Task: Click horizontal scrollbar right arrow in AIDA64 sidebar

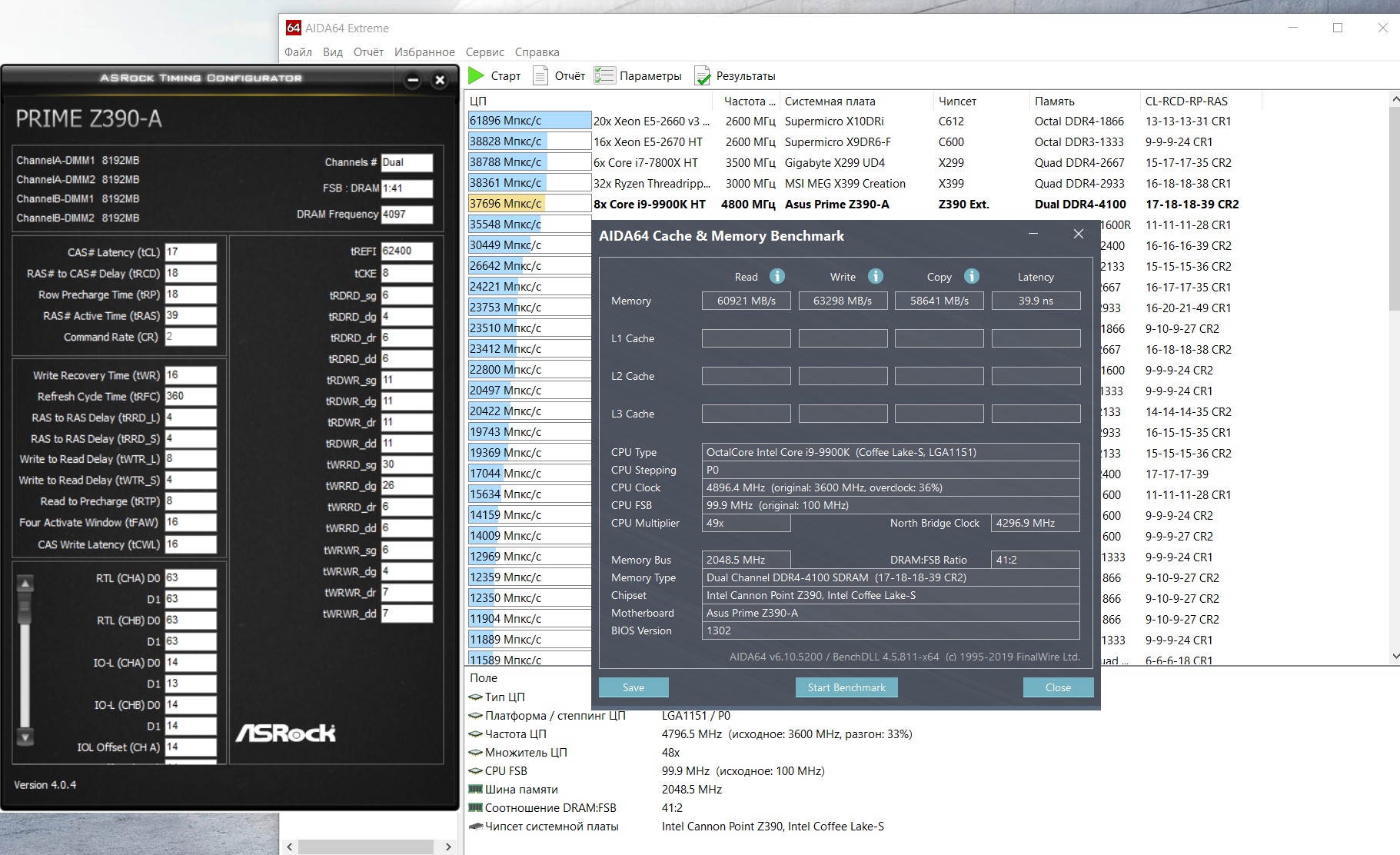Action: point(448,847)
